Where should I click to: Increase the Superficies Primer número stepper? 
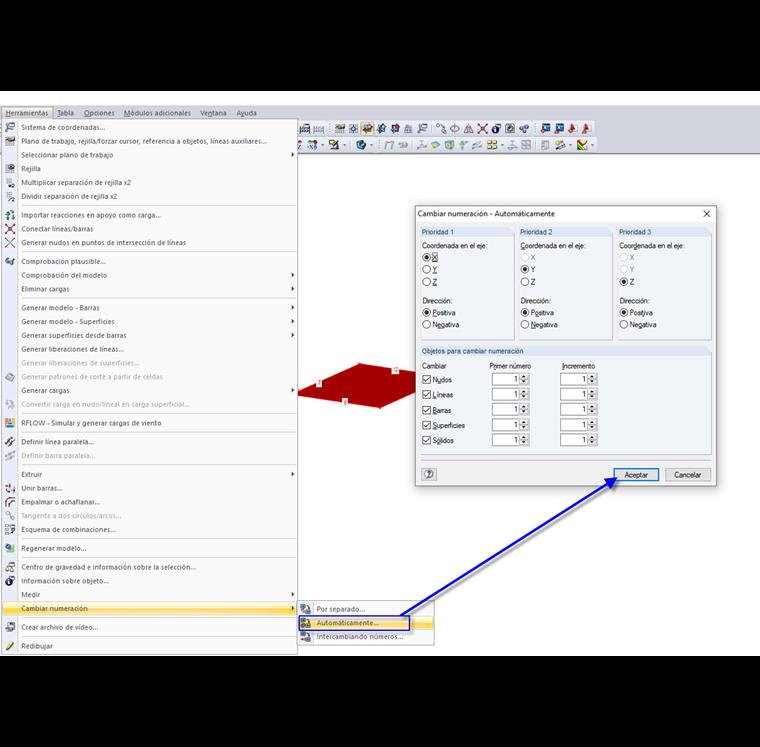pyautogui.click(x=524, y=422)
